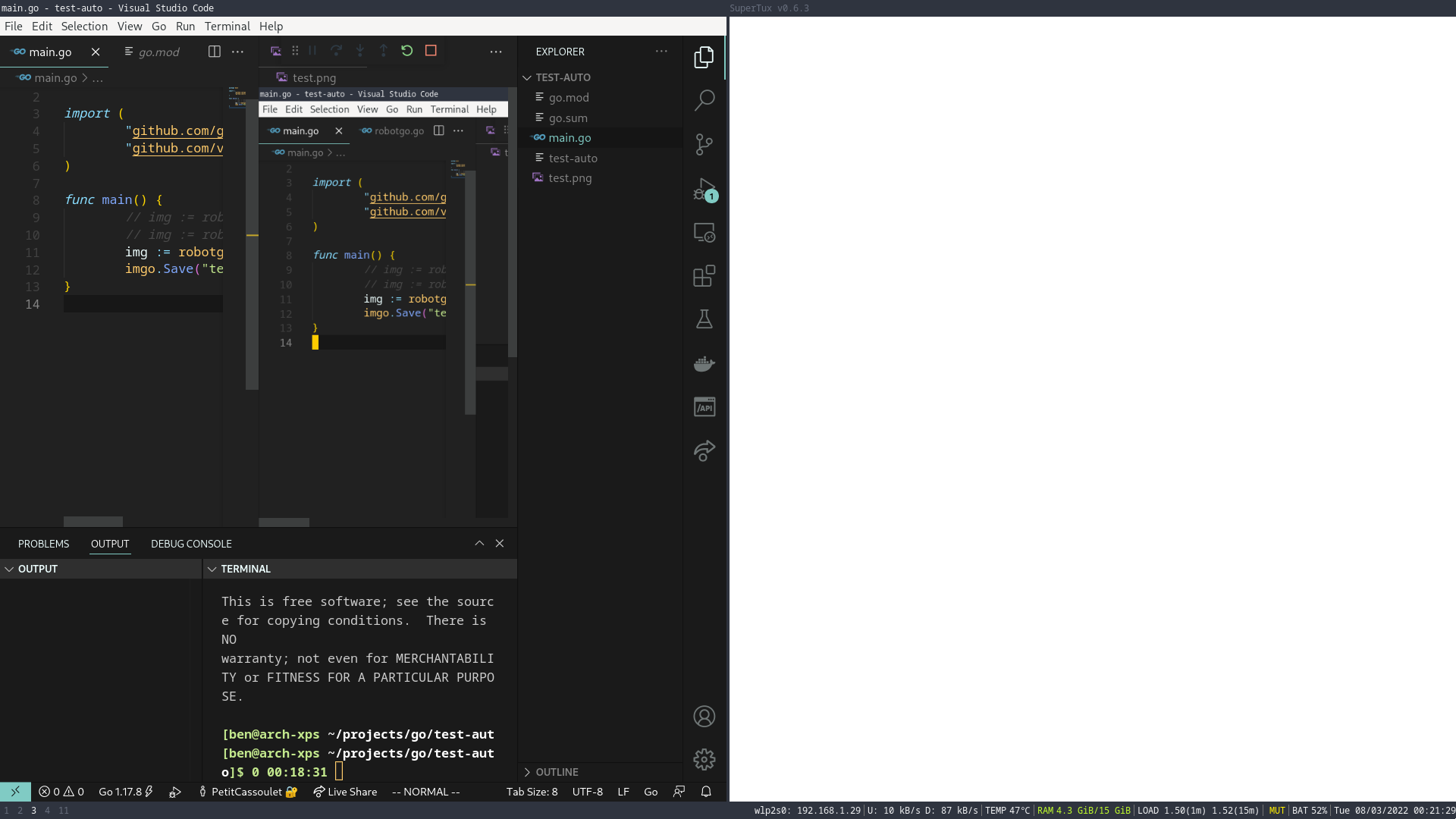Viewport: 1456px width, 819px height.
Task: Open the Docker extension panel
Action: pos(704,363)
